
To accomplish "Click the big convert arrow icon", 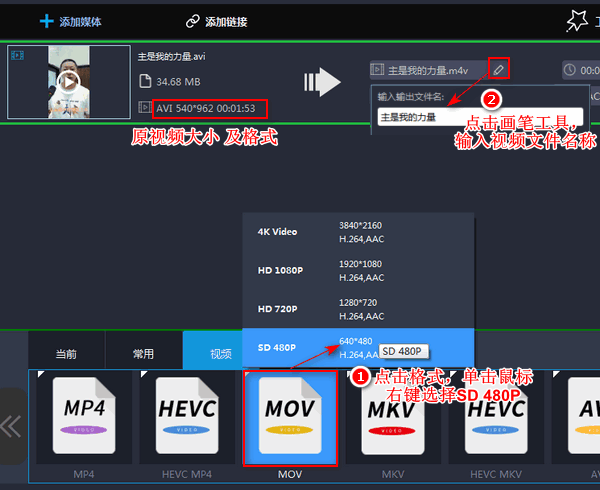I will [x=322, y=82].
